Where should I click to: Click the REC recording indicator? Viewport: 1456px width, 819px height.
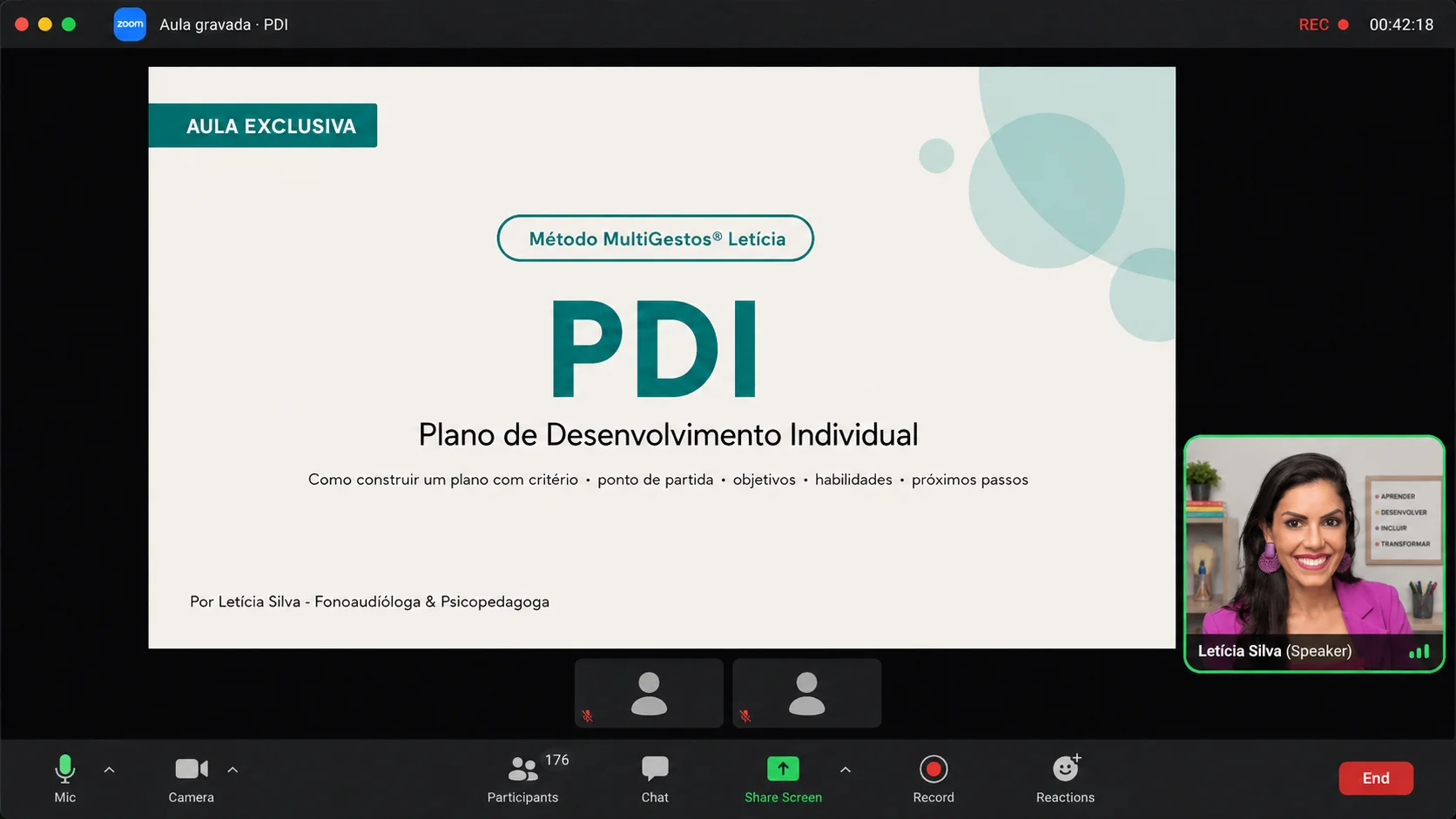[x=1324, y=24]
